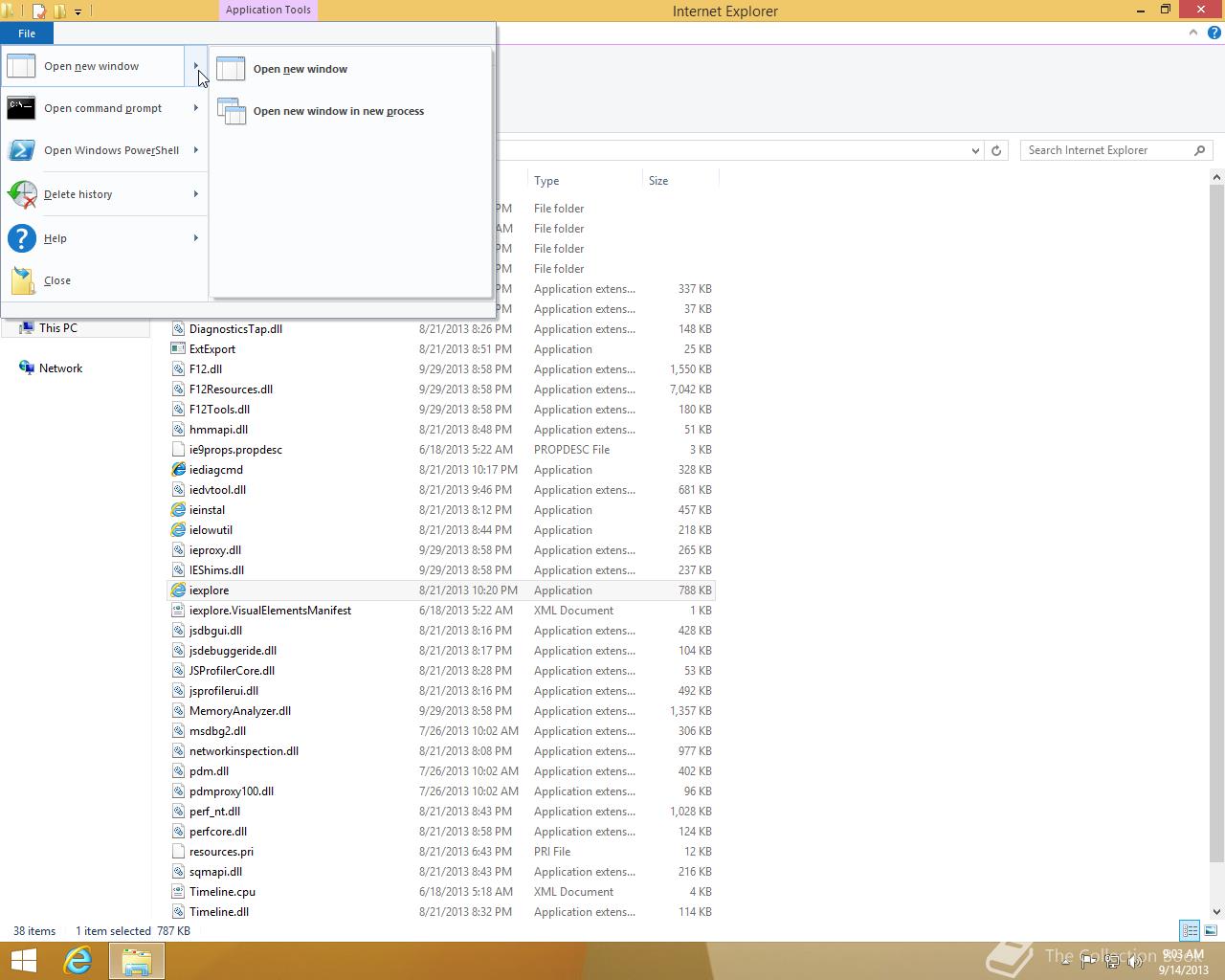Expand Help submenu arrow
This screenshot has height=980, width=1225.
point(196,238)
